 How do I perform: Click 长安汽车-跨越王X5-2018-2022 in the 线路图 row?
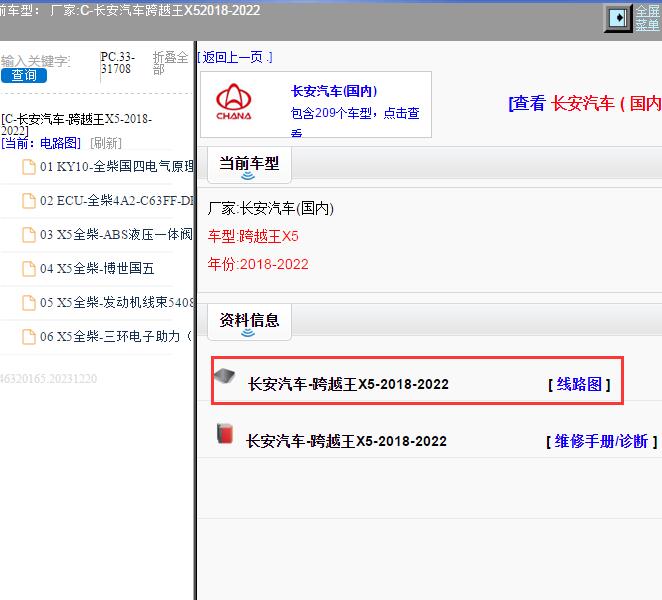coord(348,384)
